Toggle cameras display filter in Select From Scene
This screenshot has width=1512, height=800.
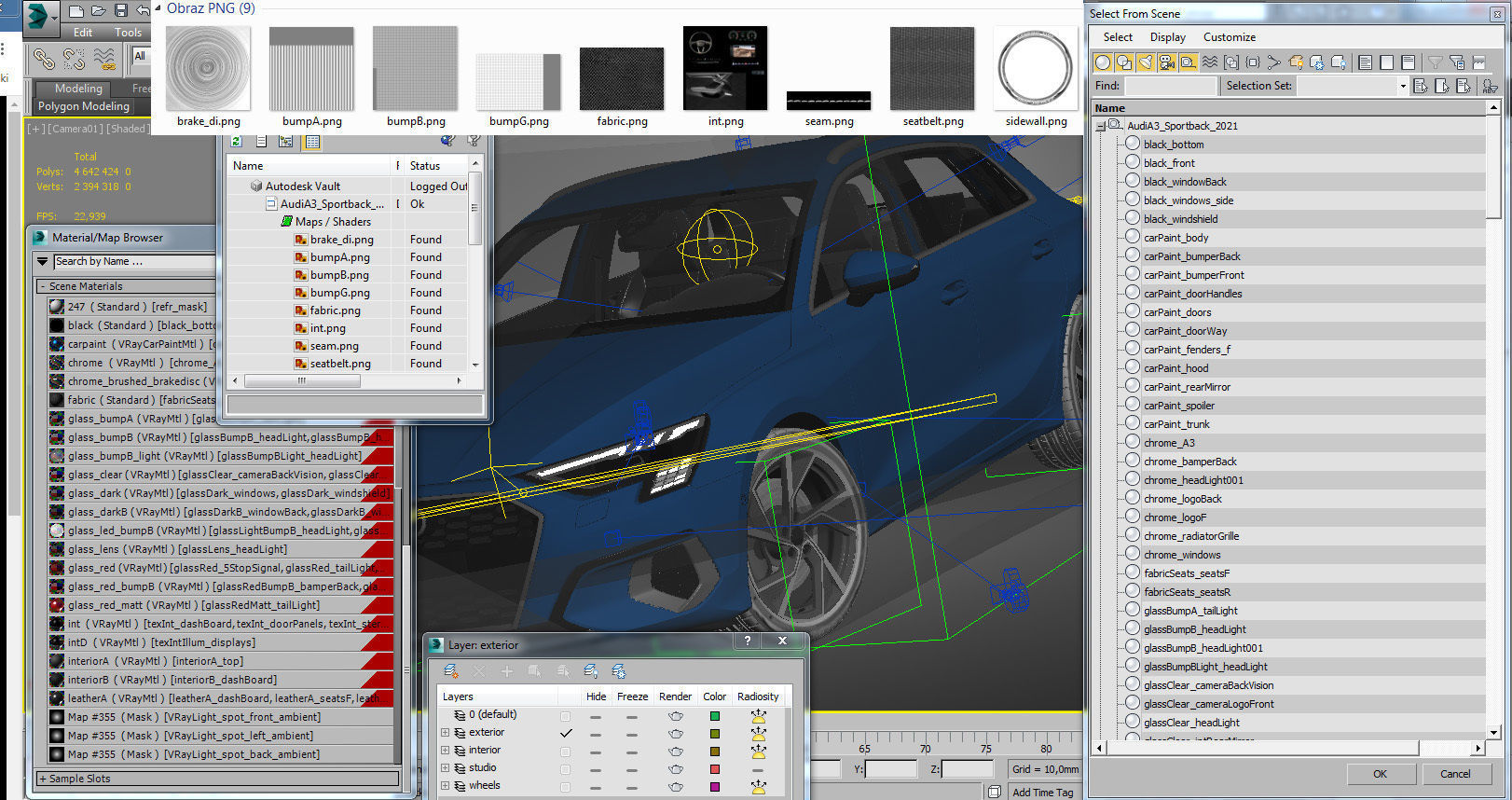1167,62
